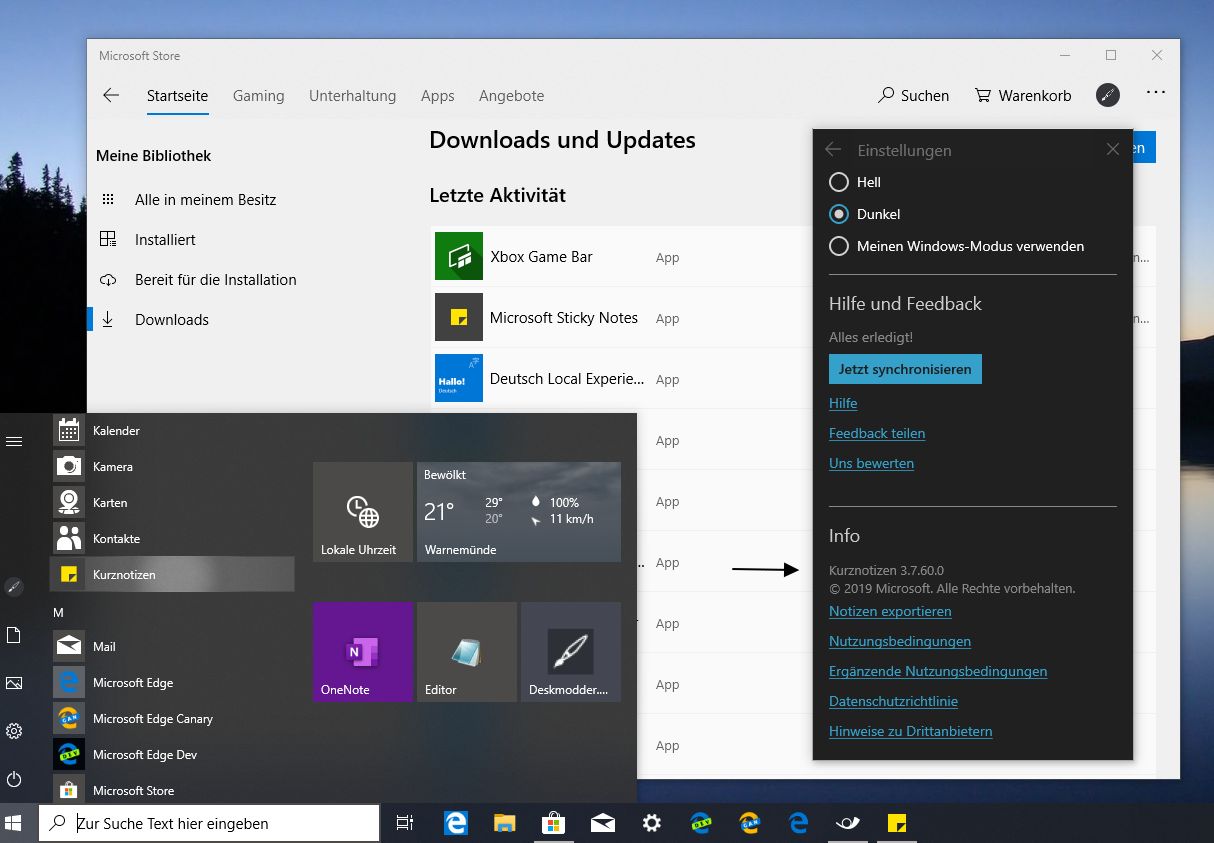Screen dimensions: 1214x843
Task: Open user account icon in Start rail
Action: click(x=14, y=587)
